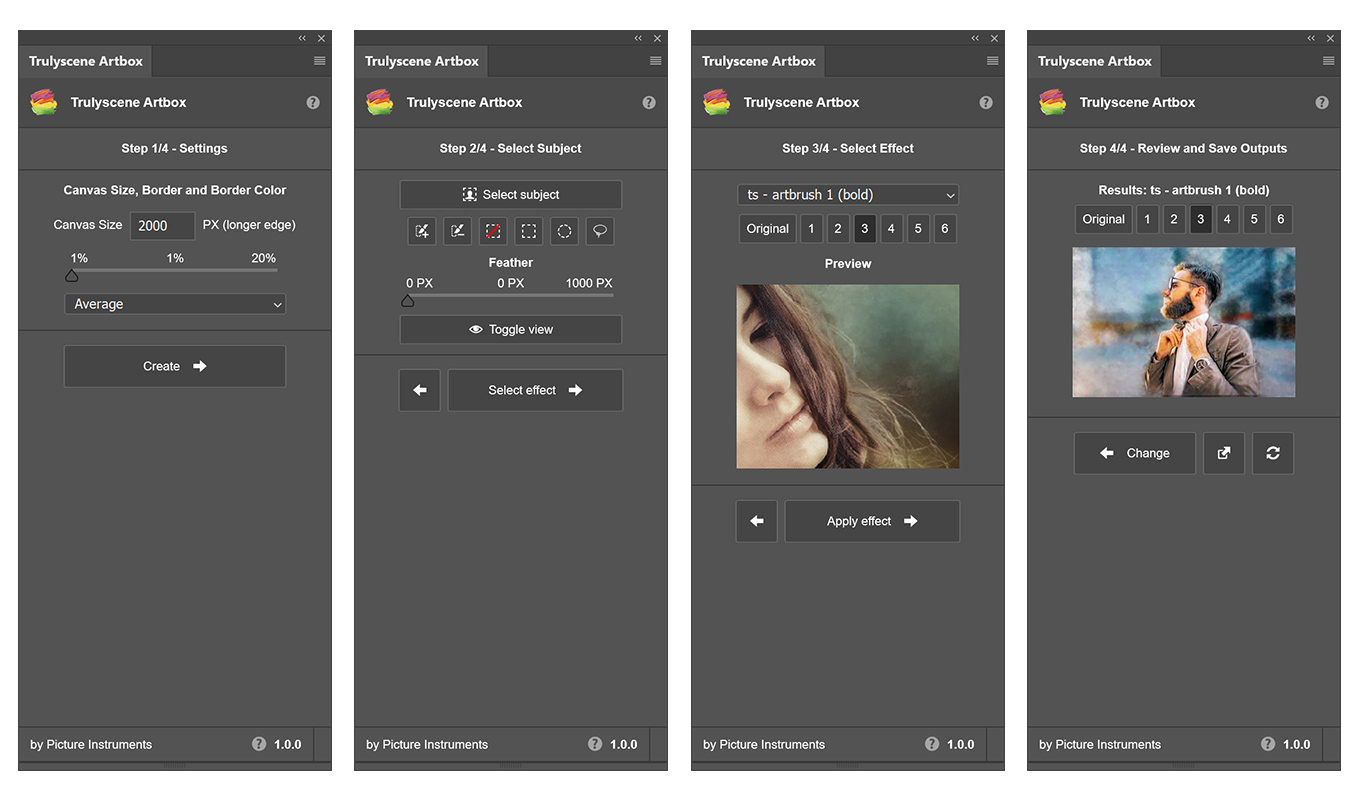Click the deselect icon with red slash
Screen dimensions: 1360x800
click(x=493, y=231)
